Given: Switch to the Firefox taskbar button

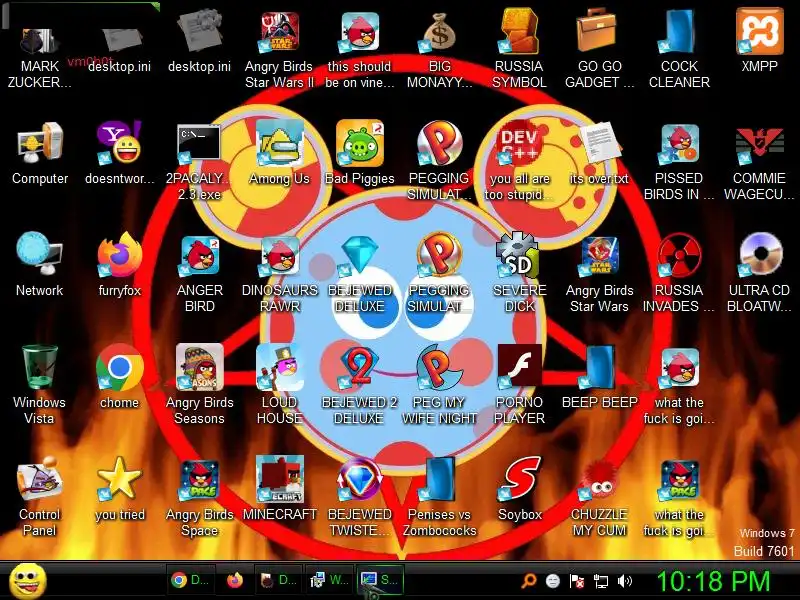Looking at the screenshot, I should (235, 580).
